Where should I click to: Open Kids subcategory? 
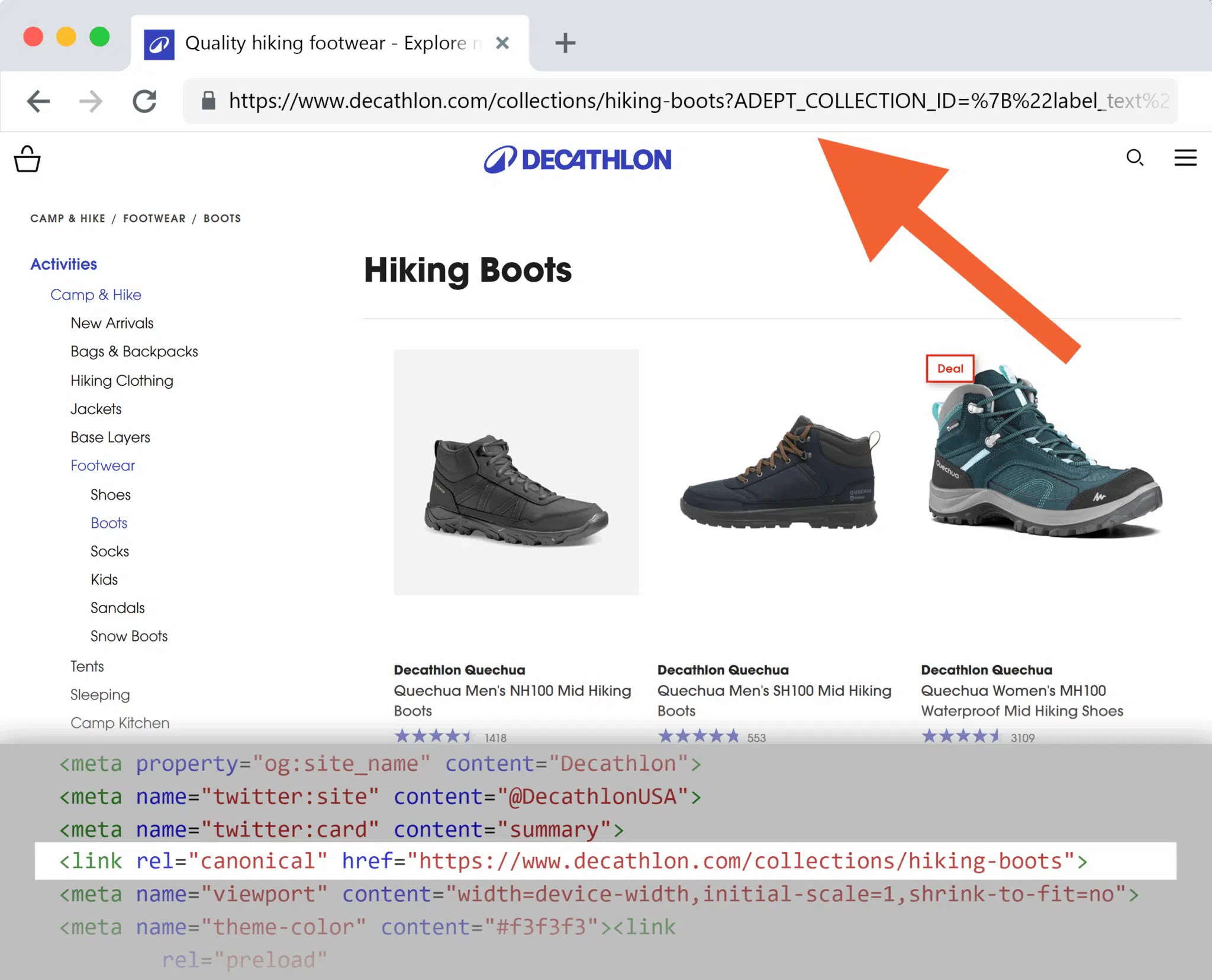[x=104, y=579]
